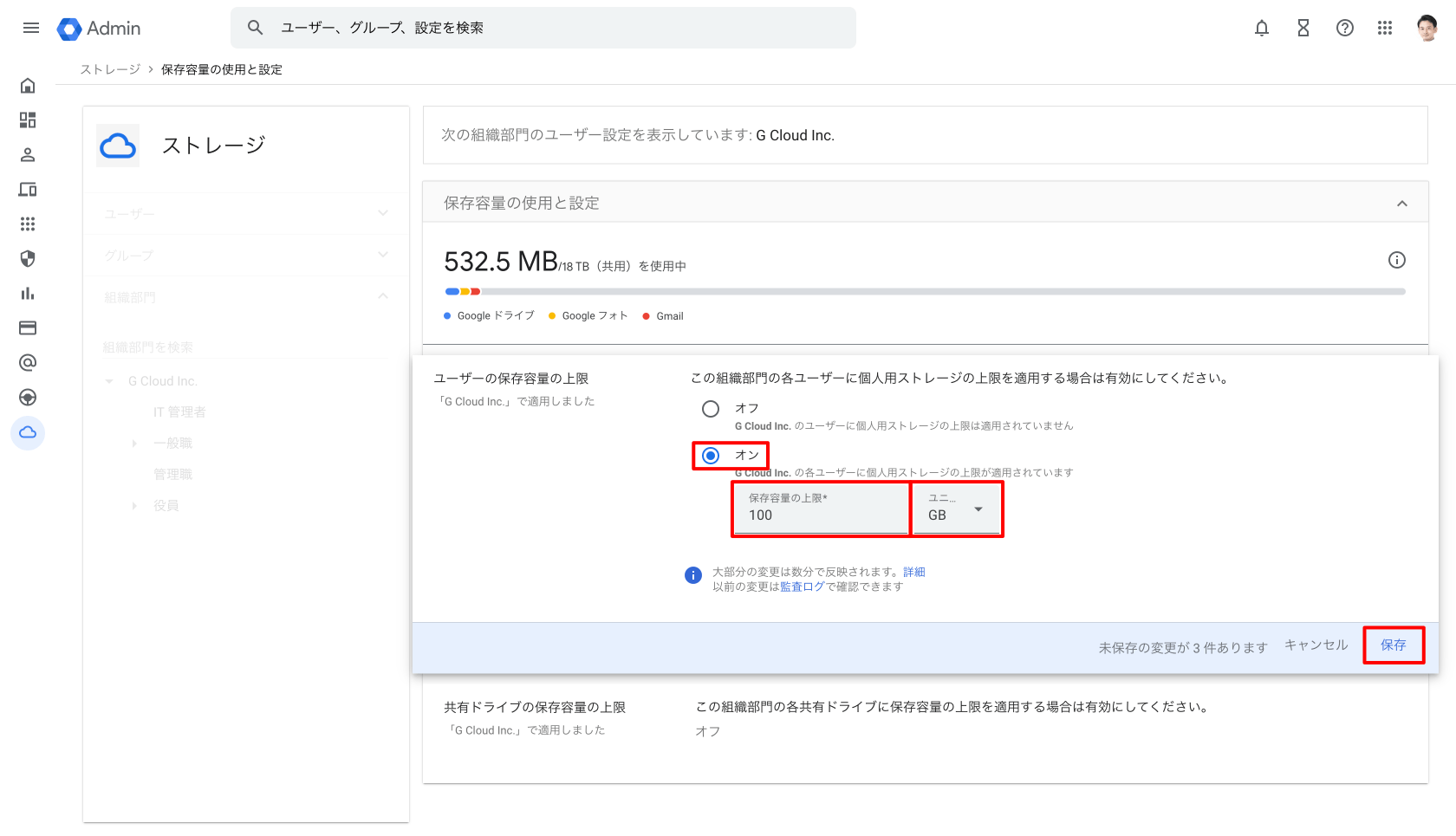
Task: Open the GB unit dropdown
Action: click(x=958, y=509)
